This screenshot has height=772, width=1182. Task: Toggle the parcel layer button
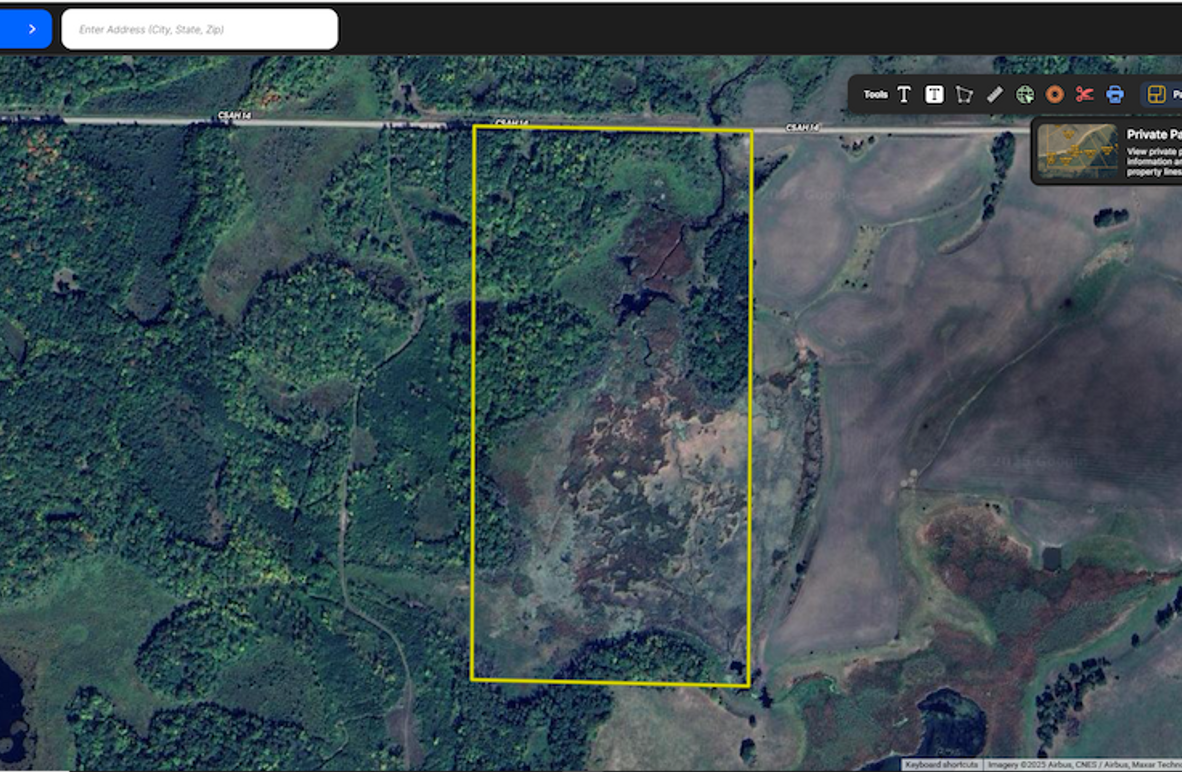(x=1157, y=95)
